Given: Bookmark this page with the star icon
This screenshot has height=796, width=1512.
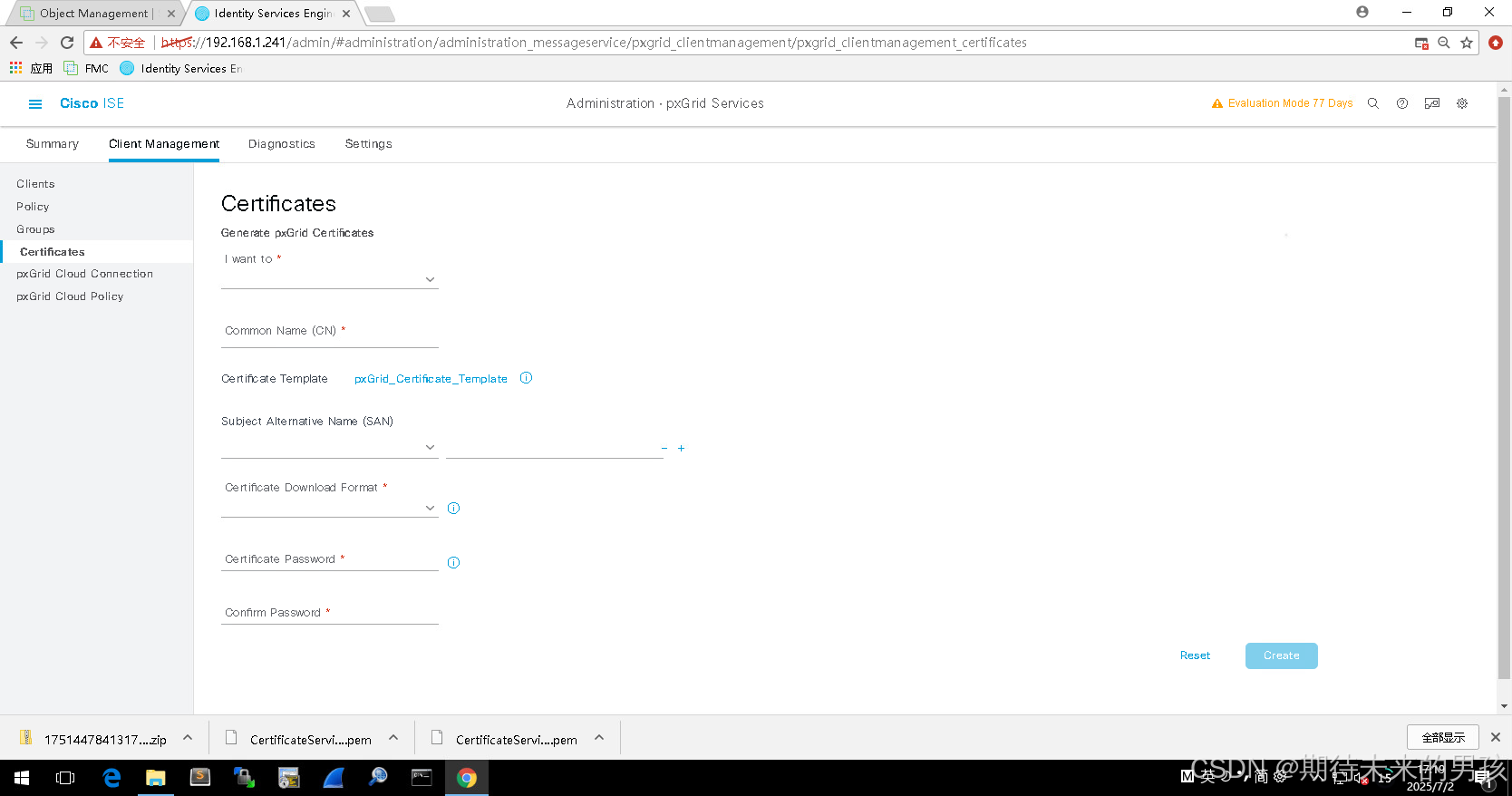Looking at the screenshot, I should (x=1467, y=43).
